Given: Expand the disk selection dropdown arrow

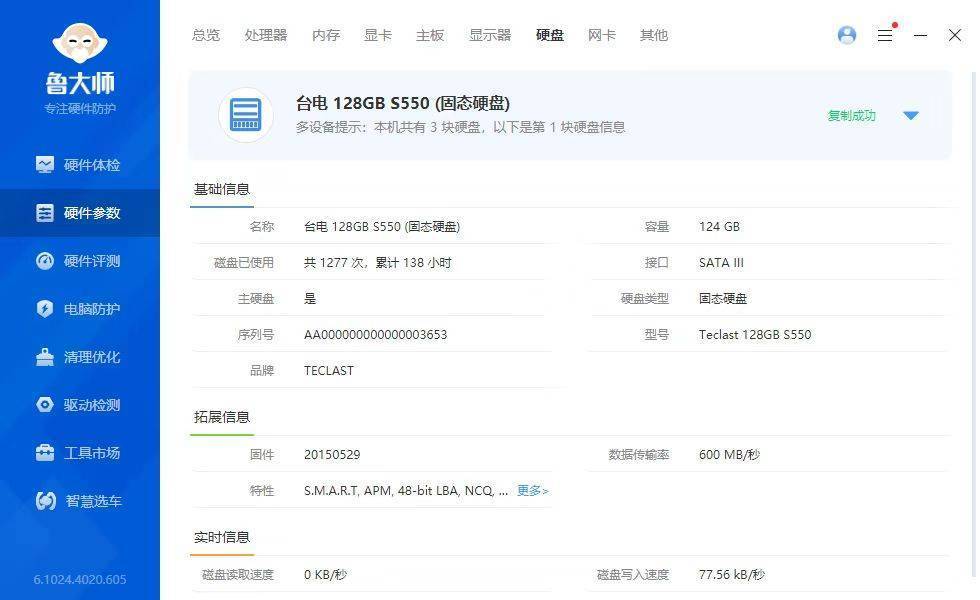Looking at the screenshot, I should [911, 116].
